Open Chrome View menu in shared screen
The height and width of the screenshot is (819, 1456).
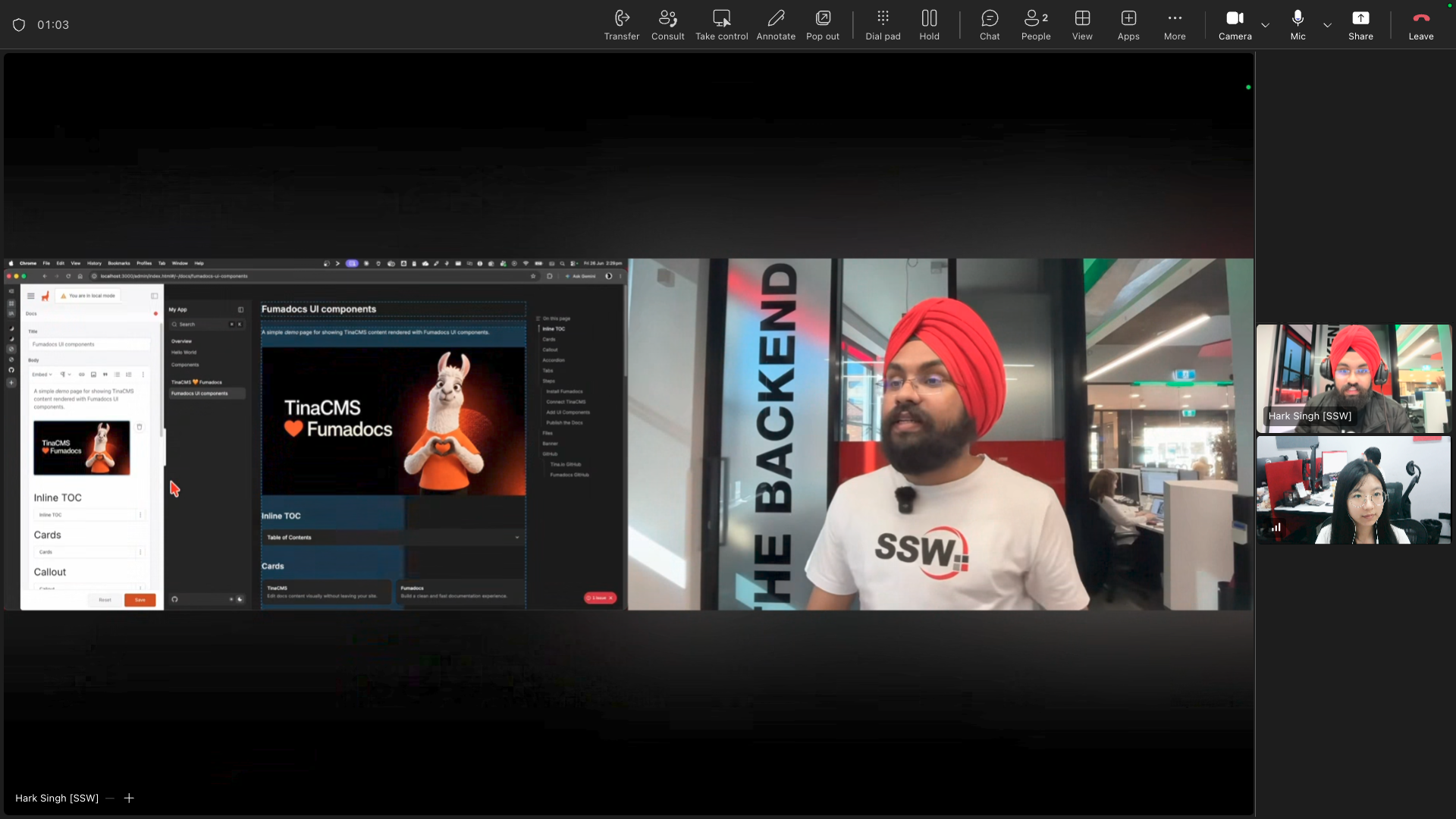(x=75, y=264)
